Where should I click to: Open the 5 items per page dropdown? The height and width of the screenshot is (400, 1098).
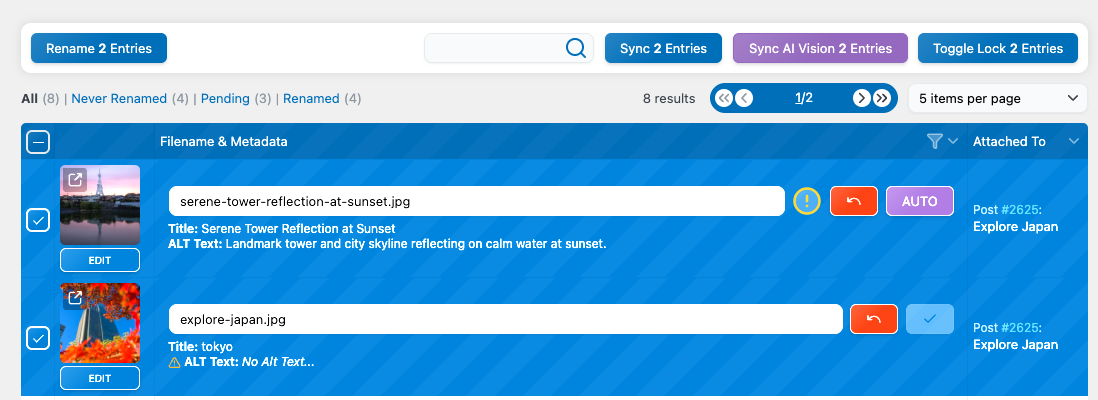(998, 98)
